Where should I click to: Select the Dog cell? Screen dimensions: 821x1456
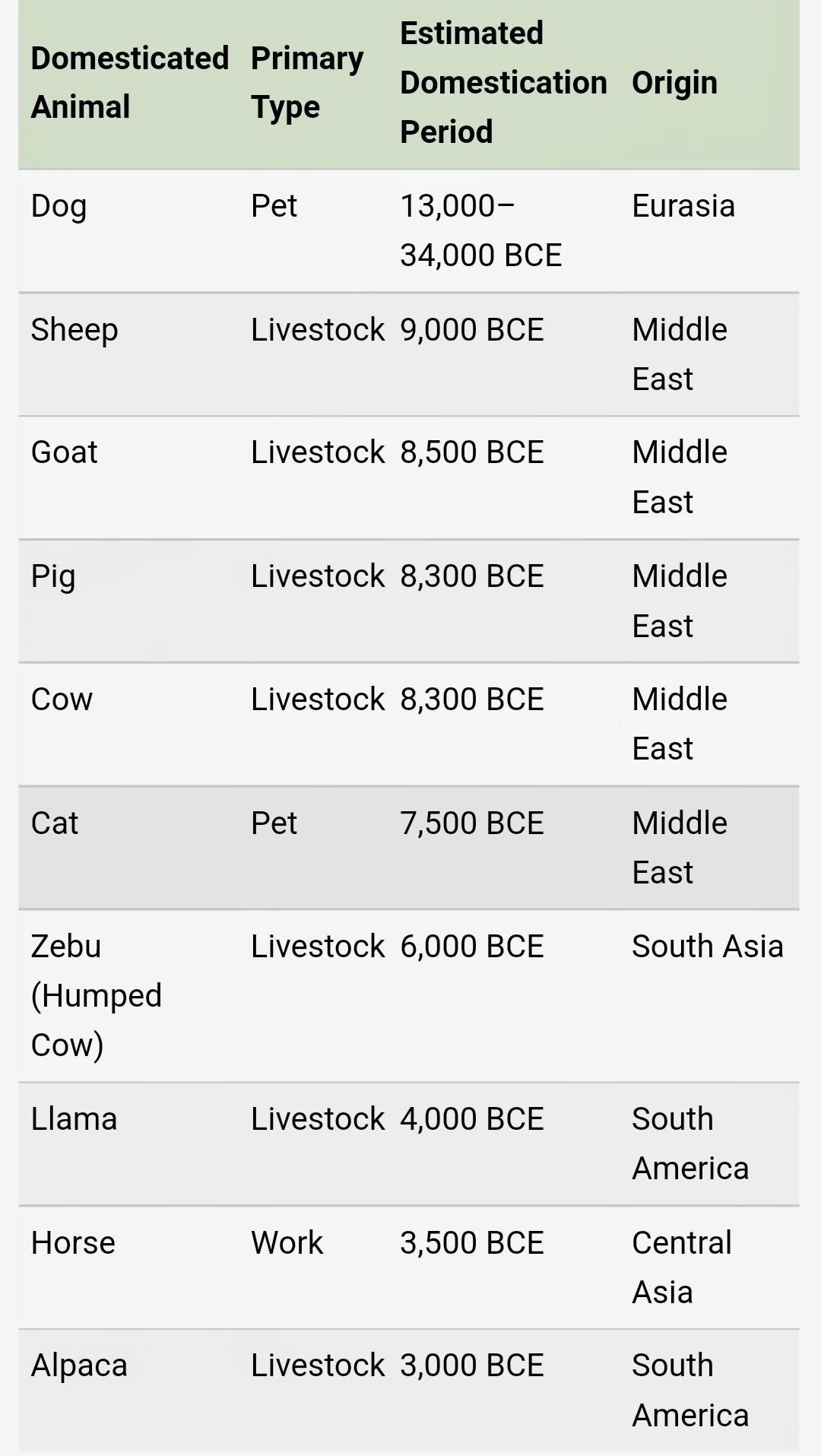click(59, 207)
